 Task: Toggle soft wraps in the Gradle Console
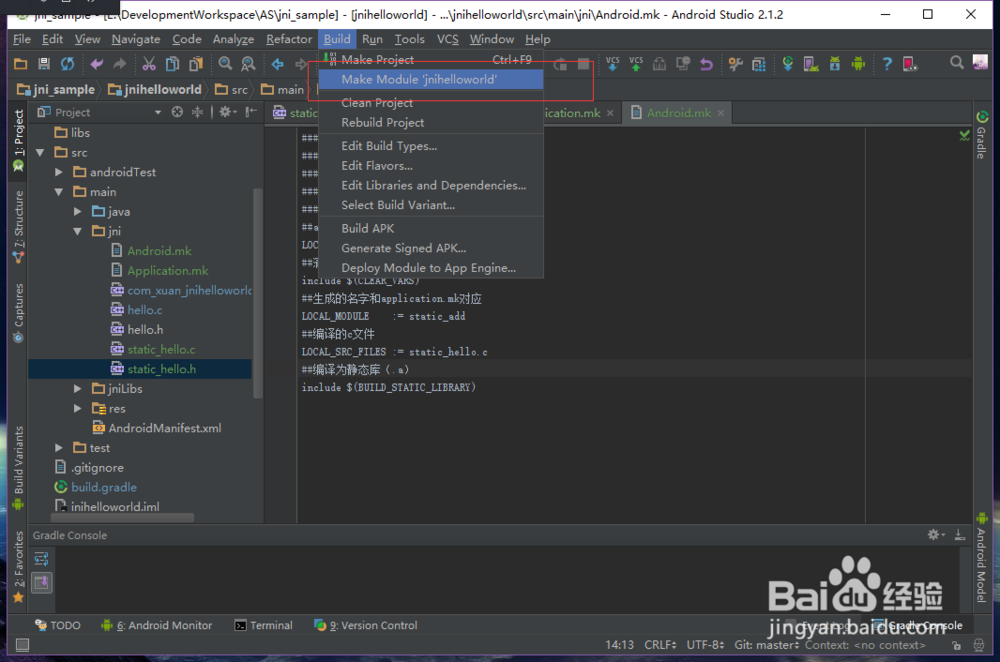pyautogui.click(x=41, y=559)
